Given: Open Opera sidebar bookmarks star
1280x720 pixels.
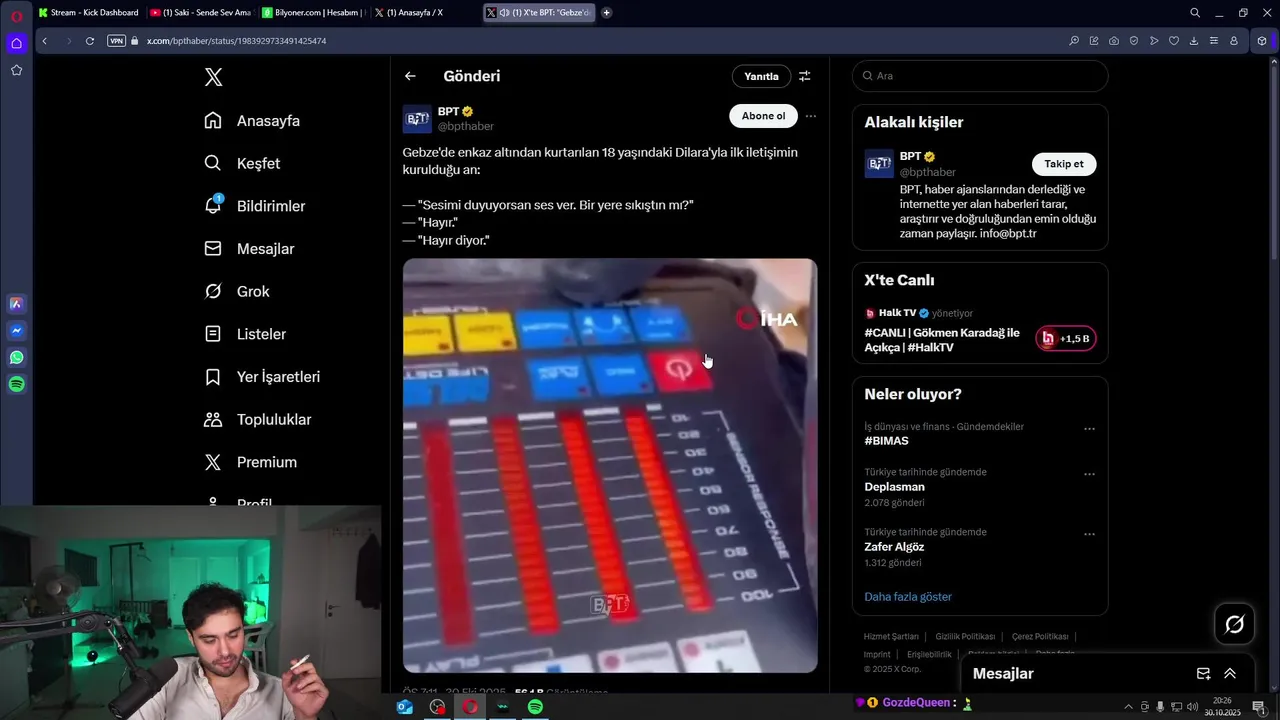Looking at the screenshot, I should pyautogui.click(x=16, y=70).
